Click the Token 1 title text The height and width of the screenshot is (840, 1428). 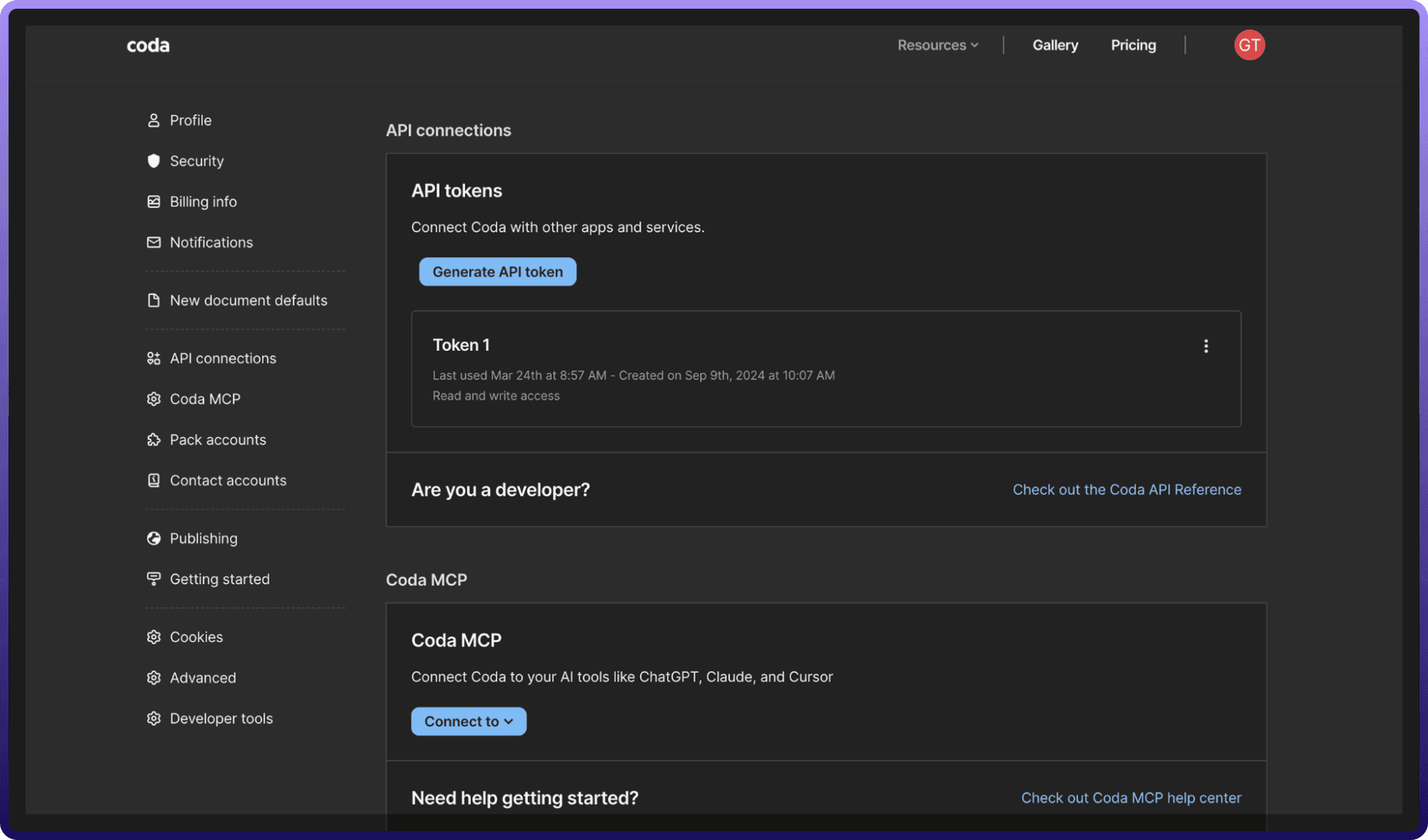(461, 346)
